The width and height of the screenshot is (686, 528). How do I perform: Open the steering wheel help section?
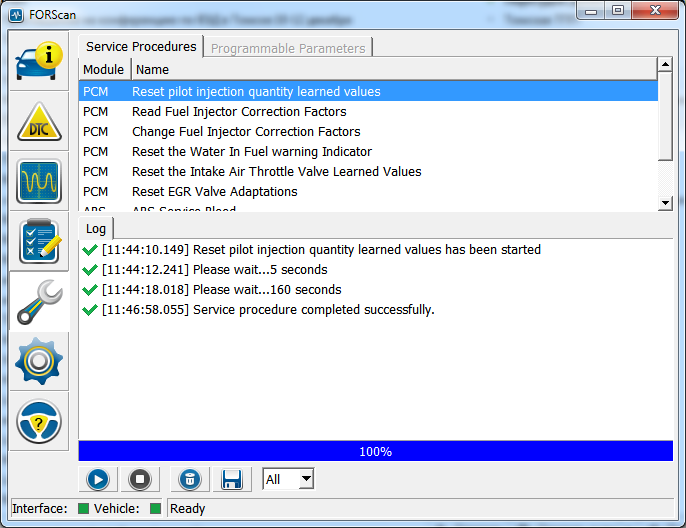[39, 419]
